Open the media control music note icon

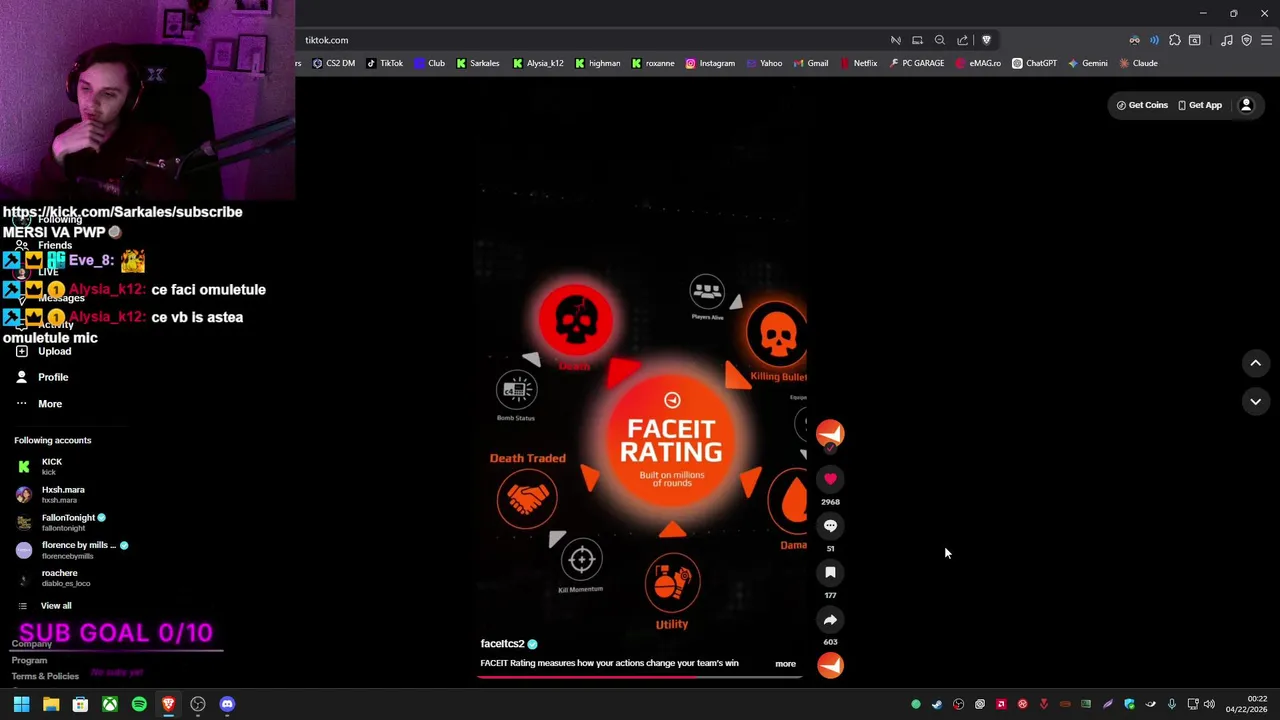click(x=1227, y=40)
